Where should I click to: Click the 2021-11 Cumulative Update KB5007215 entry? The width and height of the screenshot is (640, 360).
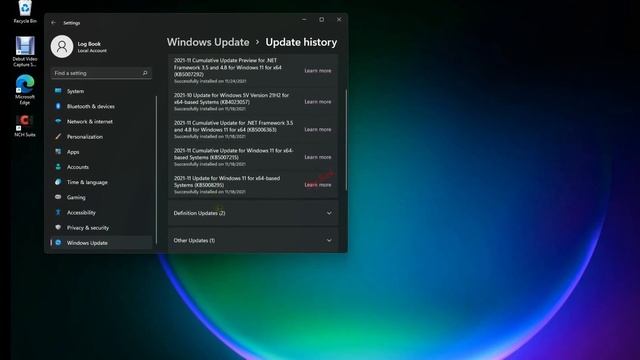point(253,157)
